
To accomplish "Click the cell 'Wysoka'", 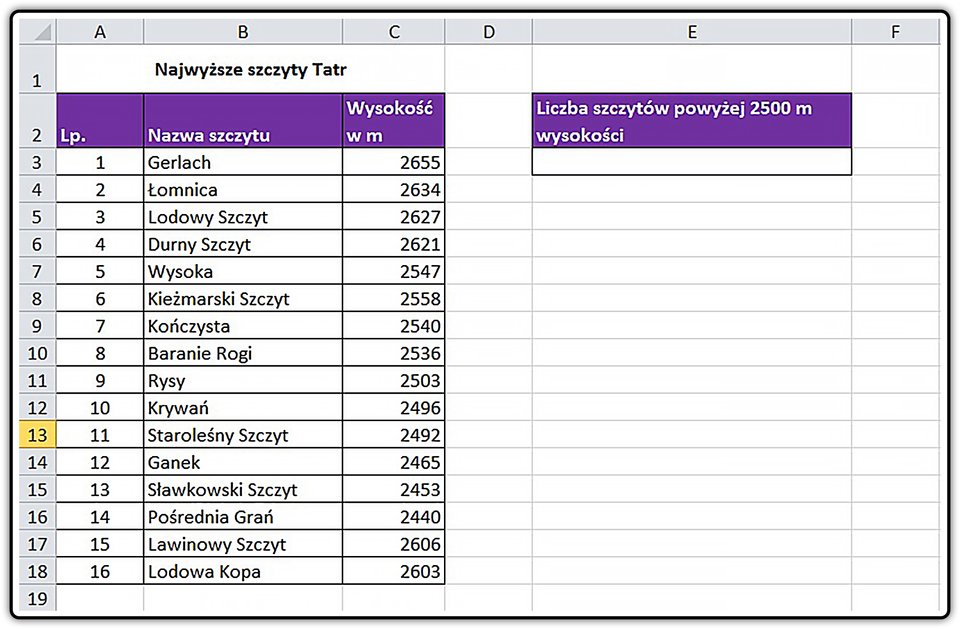I will (x=243, y=271).
